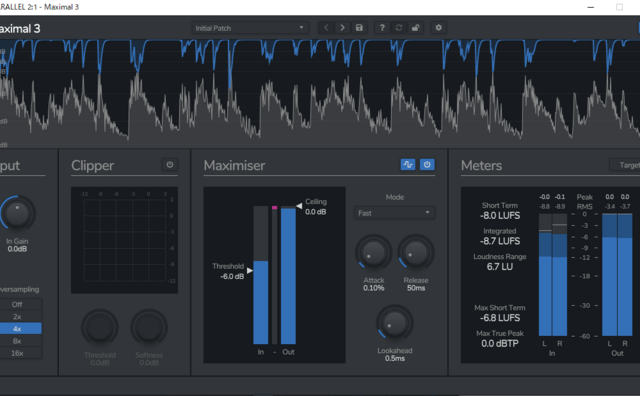Go to the next preset arrow

pos(342,28)
